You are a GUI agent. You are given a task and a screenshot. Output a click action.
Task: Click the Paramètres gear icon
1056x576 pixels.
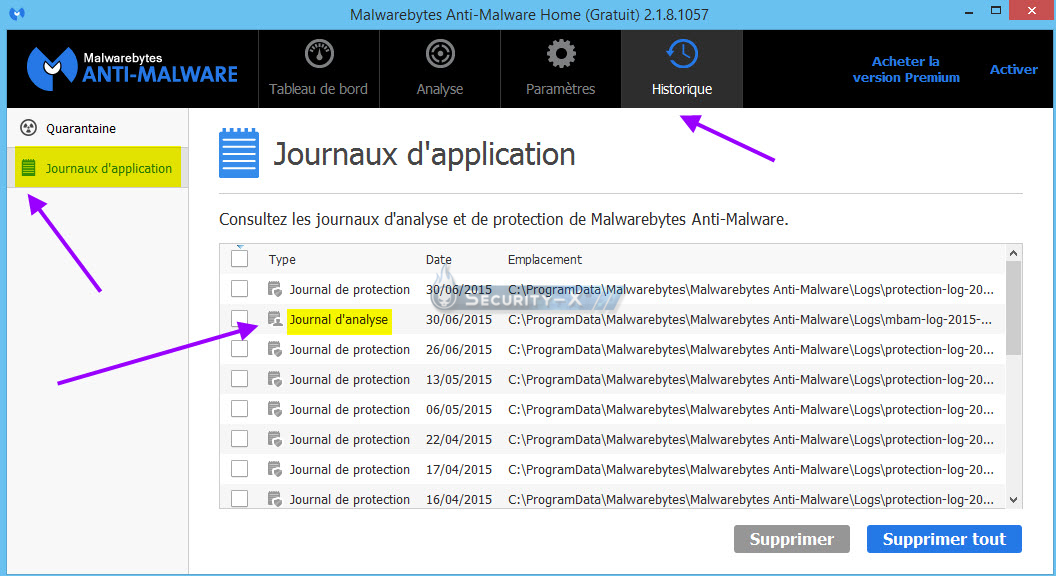[560, 54]
